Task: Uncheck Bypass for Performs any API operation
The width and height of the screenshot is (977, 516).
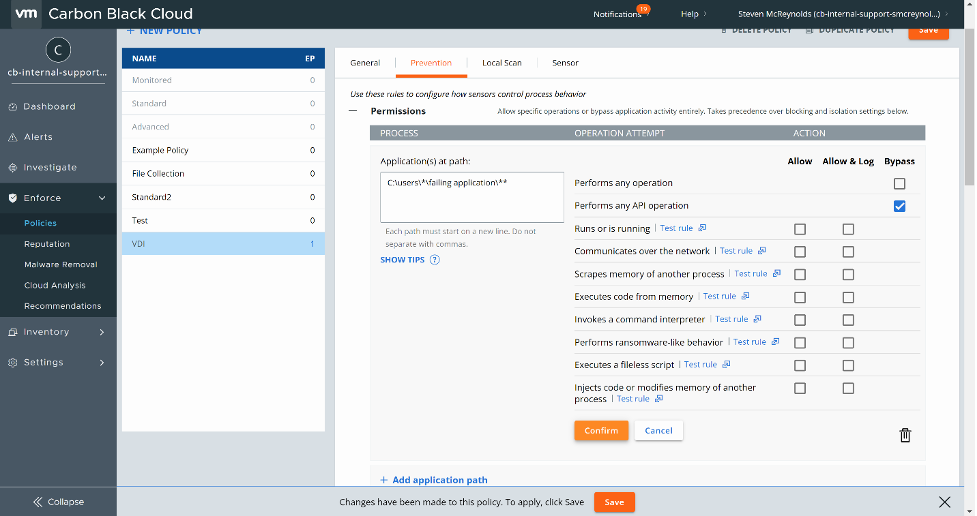Action: click(899, 206)
